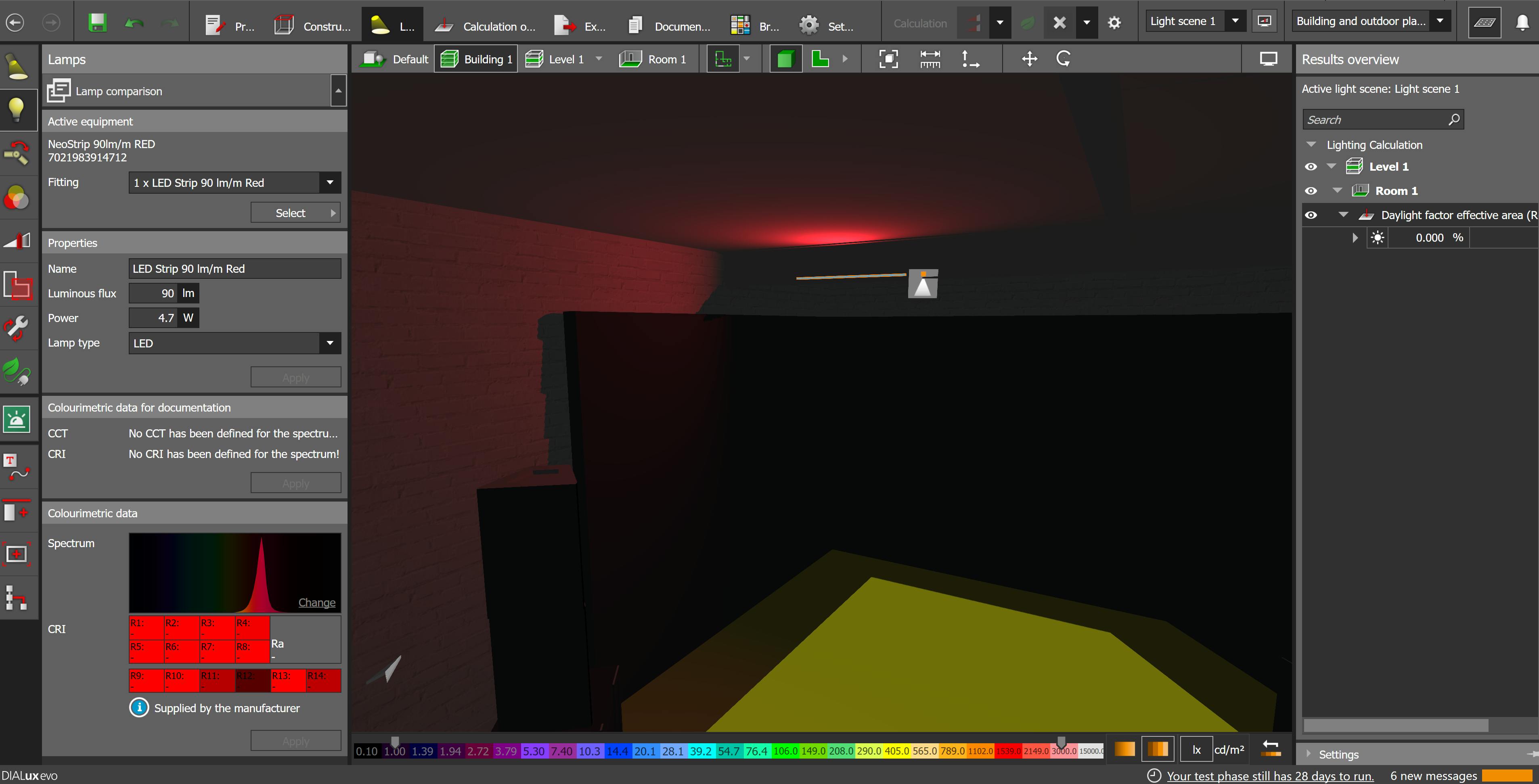Screen dimensions: 1539x784
Task: Toggle Room 1 visibility eye icon
Action: click(1311, 191)
